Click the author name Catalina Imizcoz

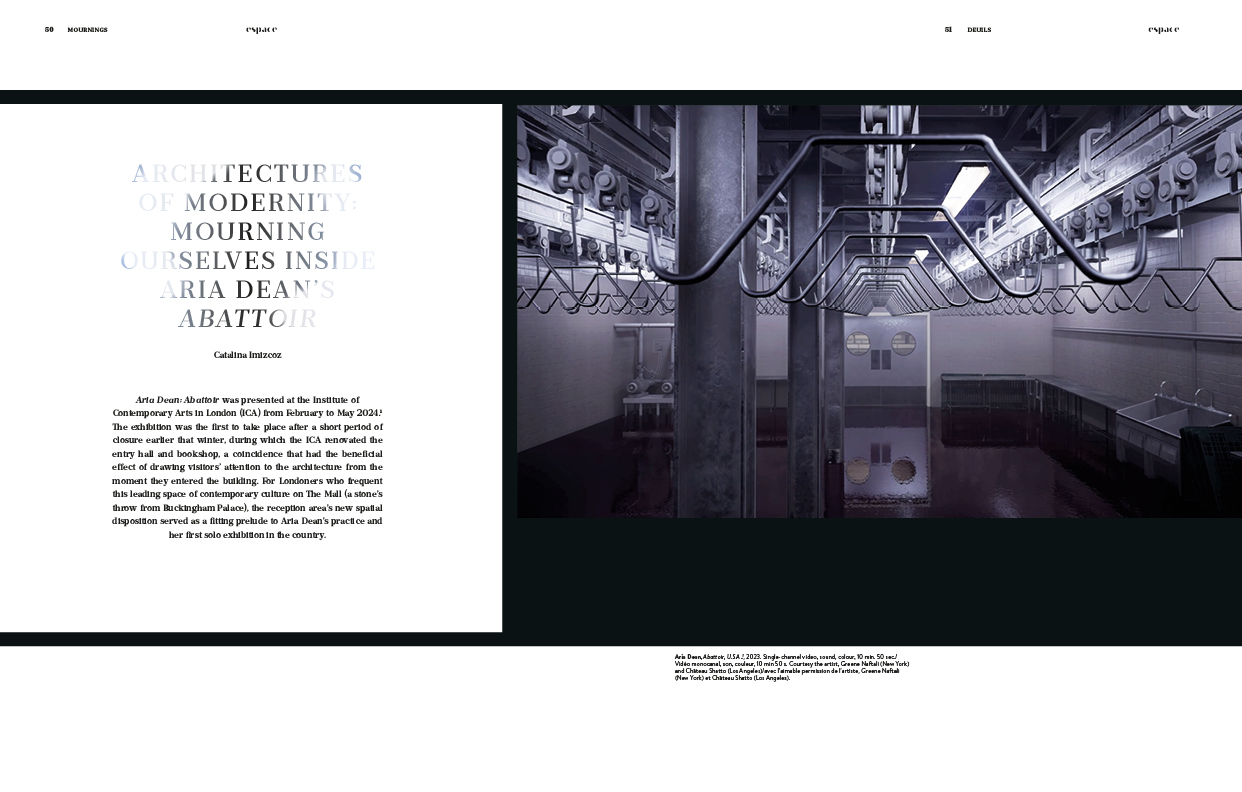click(247, 355)
